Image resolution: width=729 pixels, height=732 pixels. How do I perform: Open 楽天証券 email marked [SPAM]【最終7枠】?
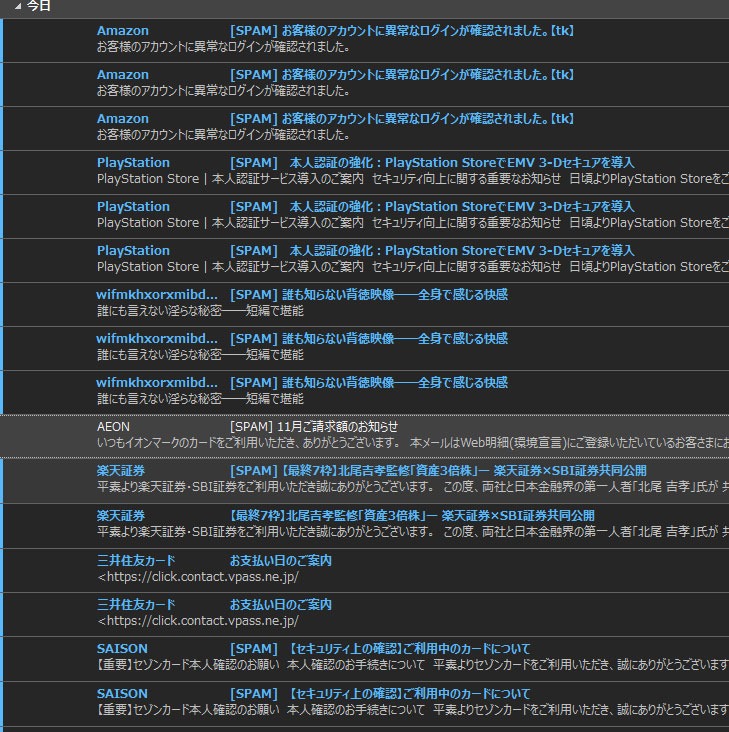point(364,480)
